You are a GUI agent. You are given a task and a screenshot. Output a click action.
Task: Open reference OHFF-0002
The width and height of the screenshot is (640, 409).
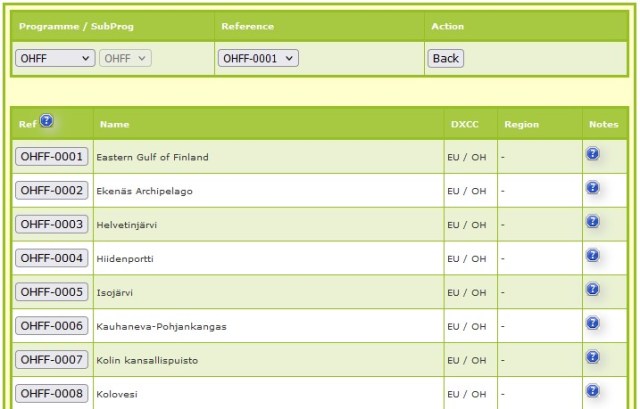[51, 190]
